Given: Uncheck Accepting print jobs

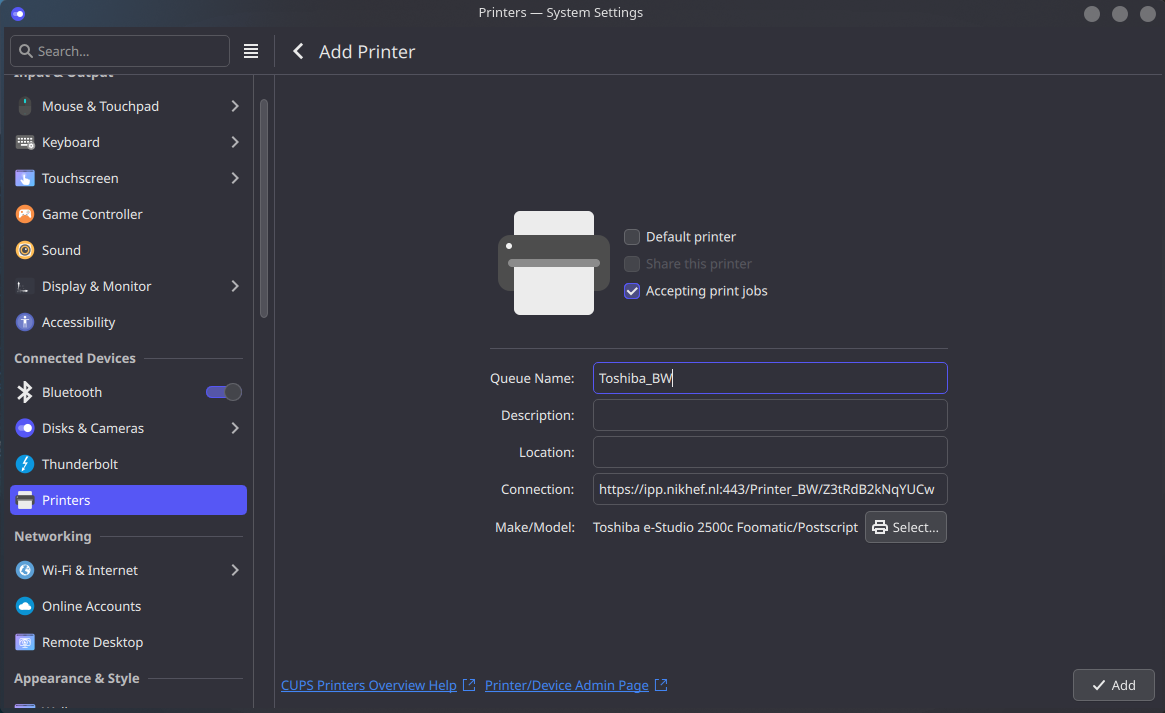Looking at the screenshot, I should pyautogui.click(x=632, y=291).
